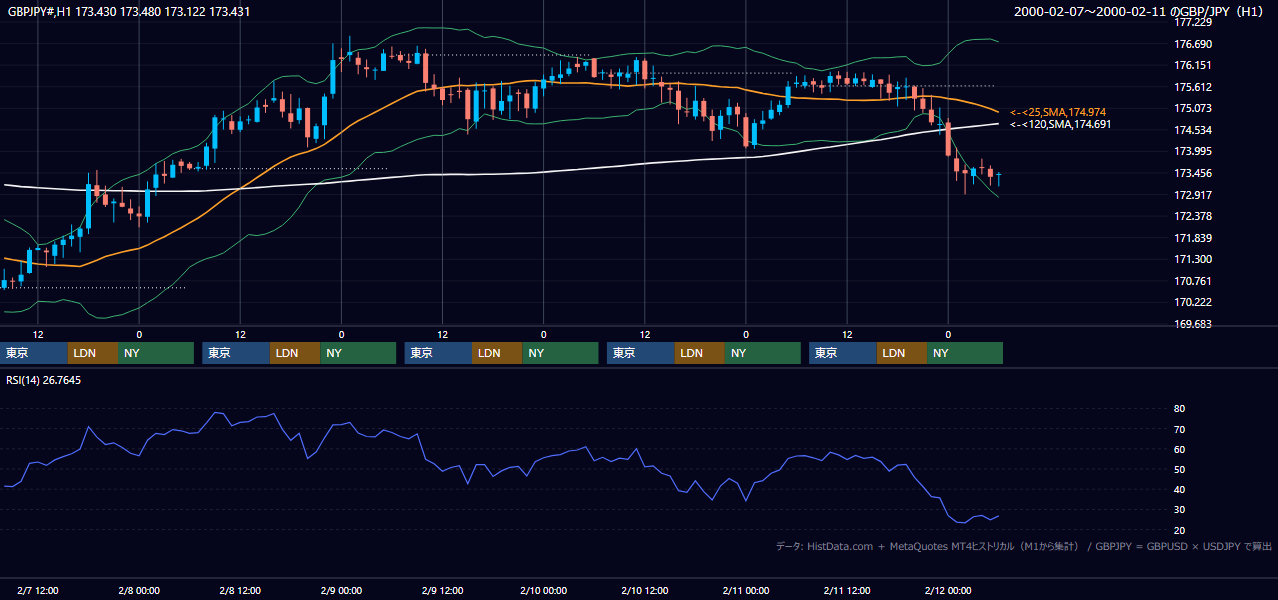Select the 2/8 12:00 date label
Screen dimensions: 1278x600
tap(240, 591)
